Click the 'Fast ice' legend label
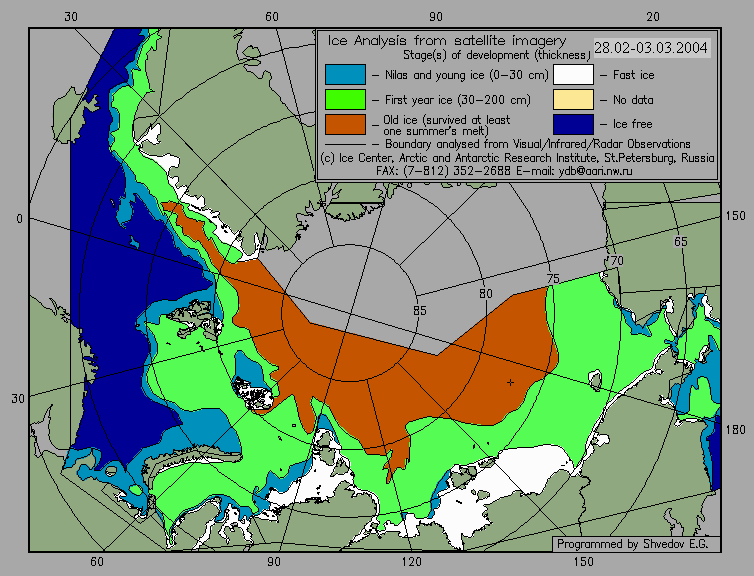Screen dimensions: 754x576 coord(633,75)
